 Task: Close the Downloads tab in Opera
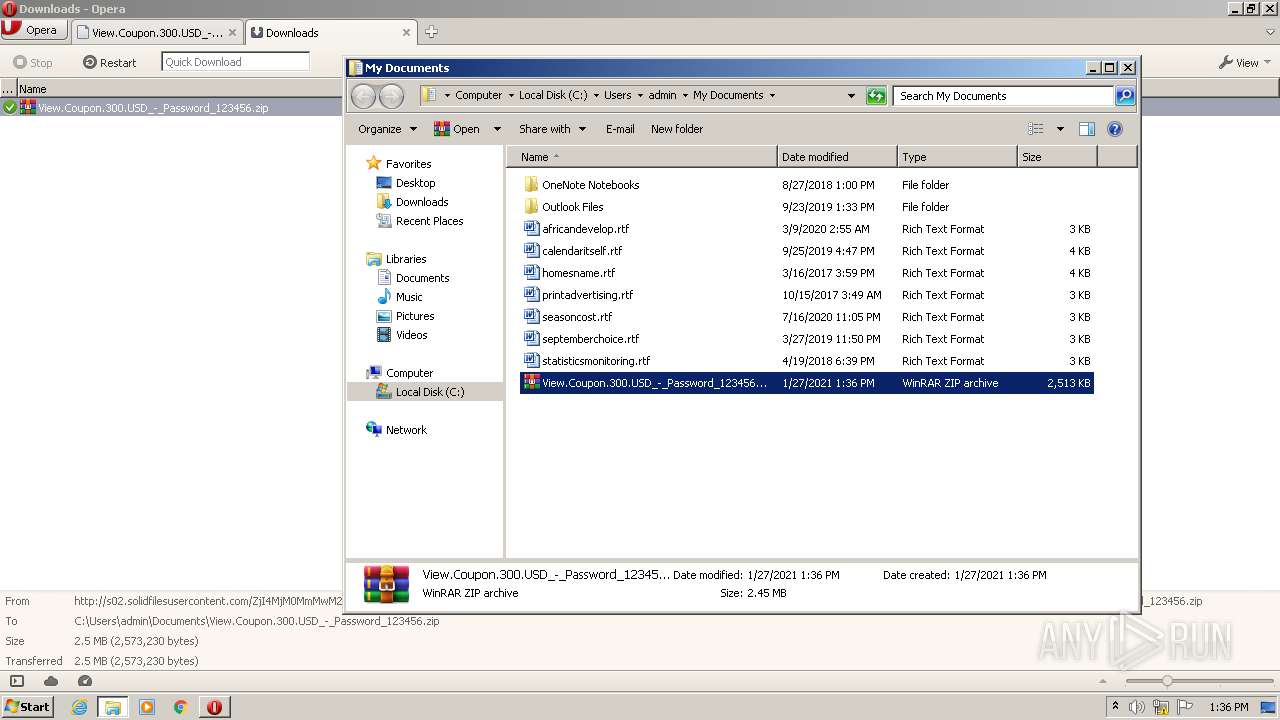pos(406,32)
